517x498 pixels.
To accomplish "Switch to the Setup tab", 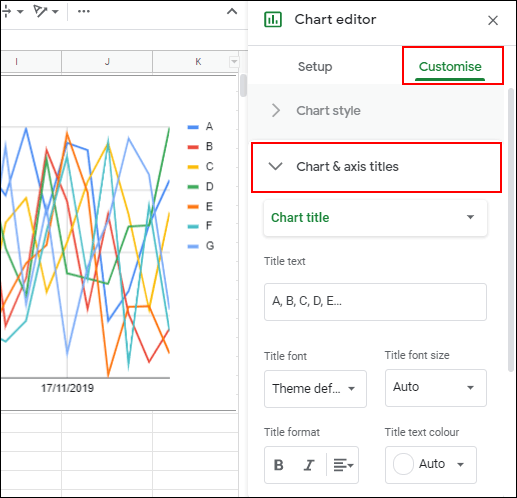I will coord(315,66).
